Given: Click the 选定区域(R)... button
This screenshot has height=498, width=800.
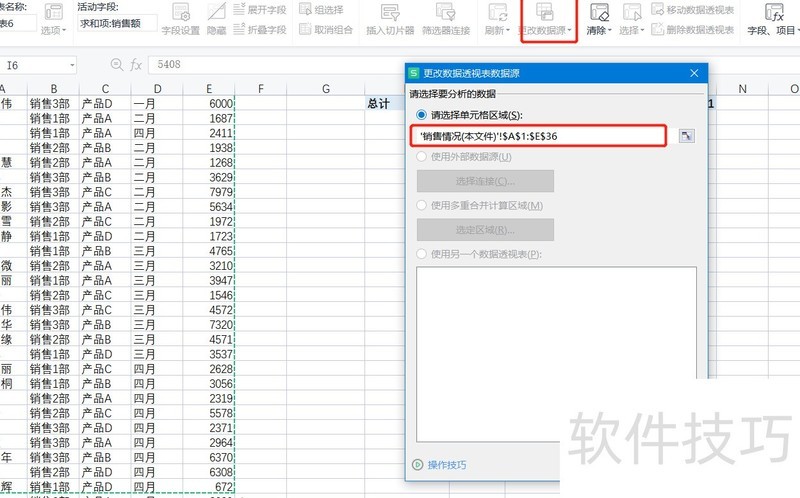Looking at the screenshot, I should (485, 230).
